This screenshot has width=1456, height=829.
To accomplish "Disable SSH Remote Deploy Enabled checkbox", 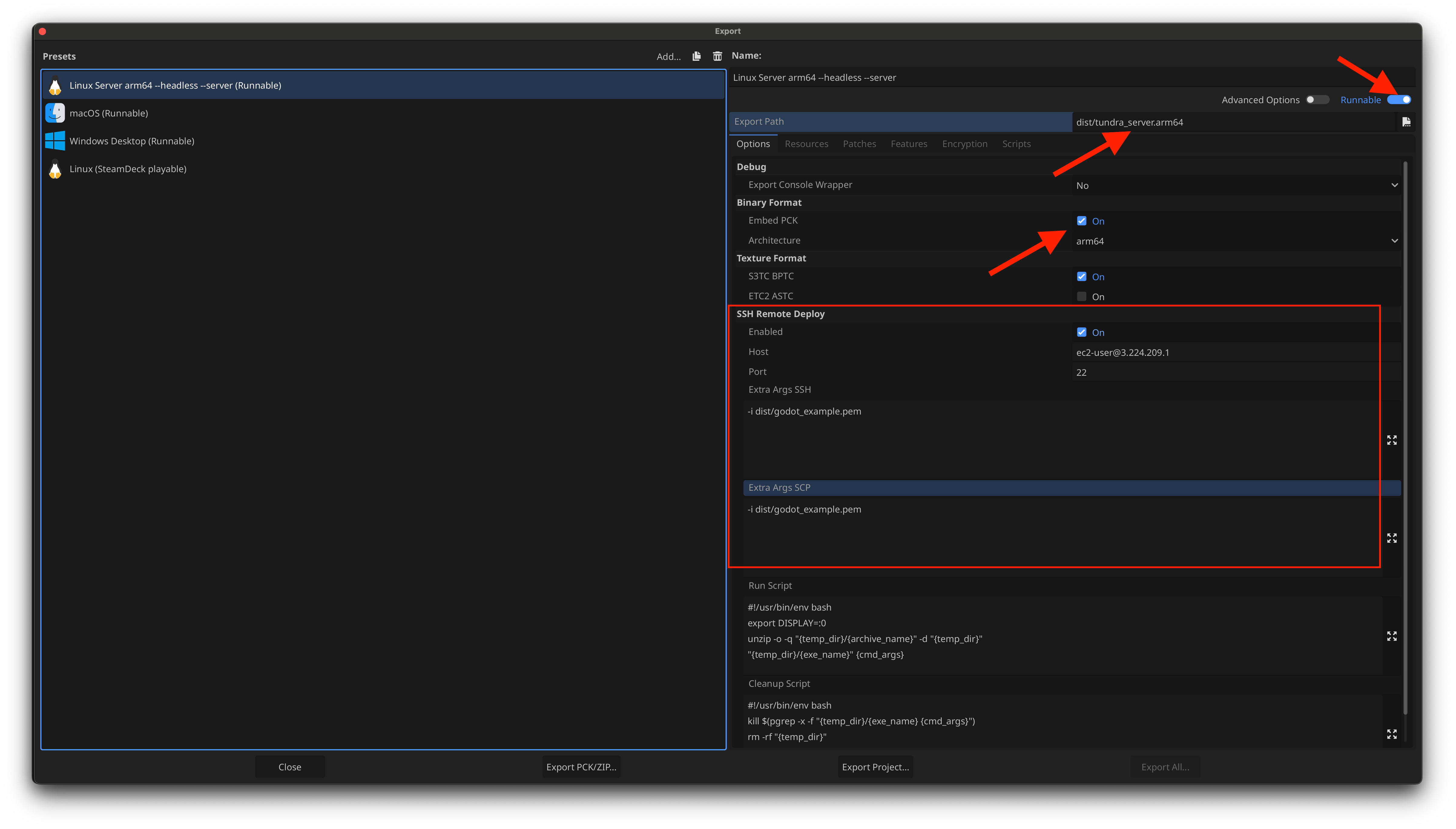I will [x=1081, y=333].
